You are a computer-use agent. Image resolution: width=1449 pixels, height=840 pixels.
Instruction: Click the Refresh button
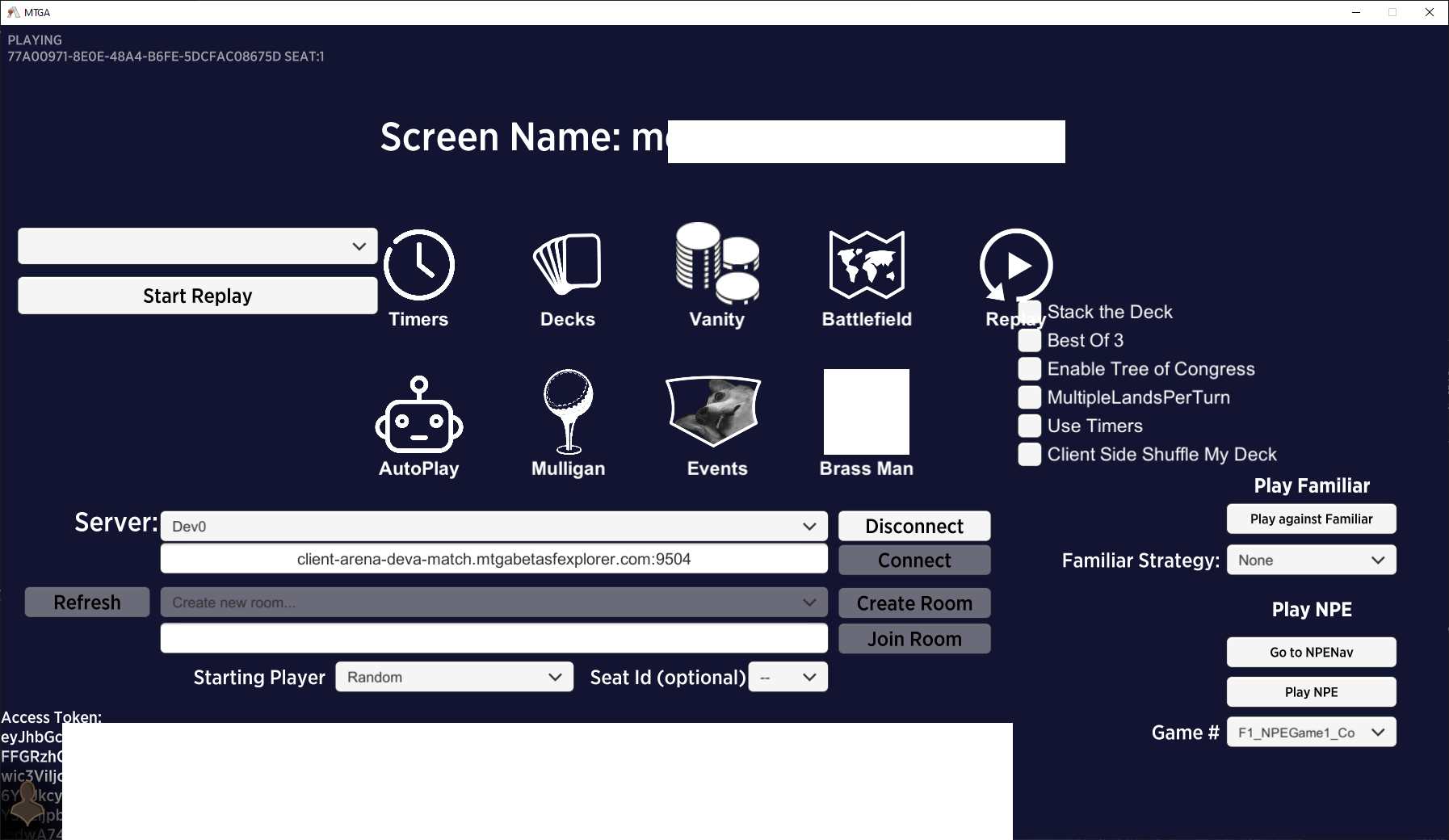pyautogui.click(x=87, y=603)
